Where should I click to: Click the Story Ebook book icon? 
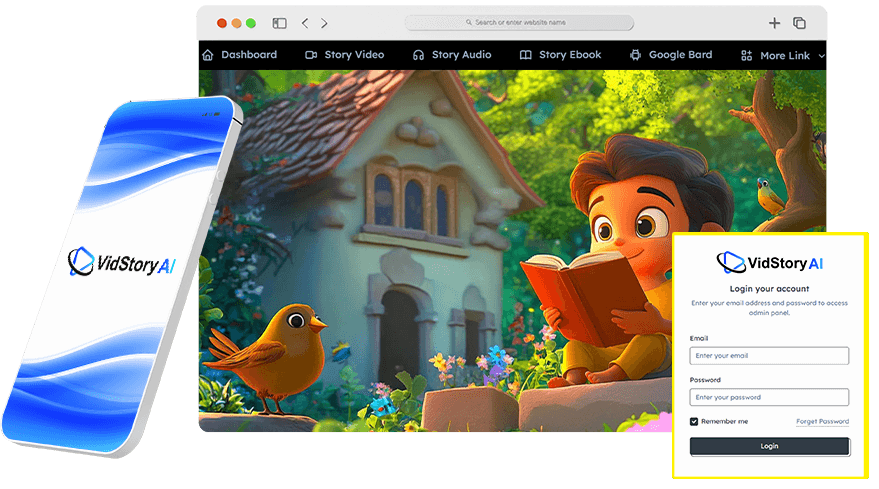tap(525, 55)
